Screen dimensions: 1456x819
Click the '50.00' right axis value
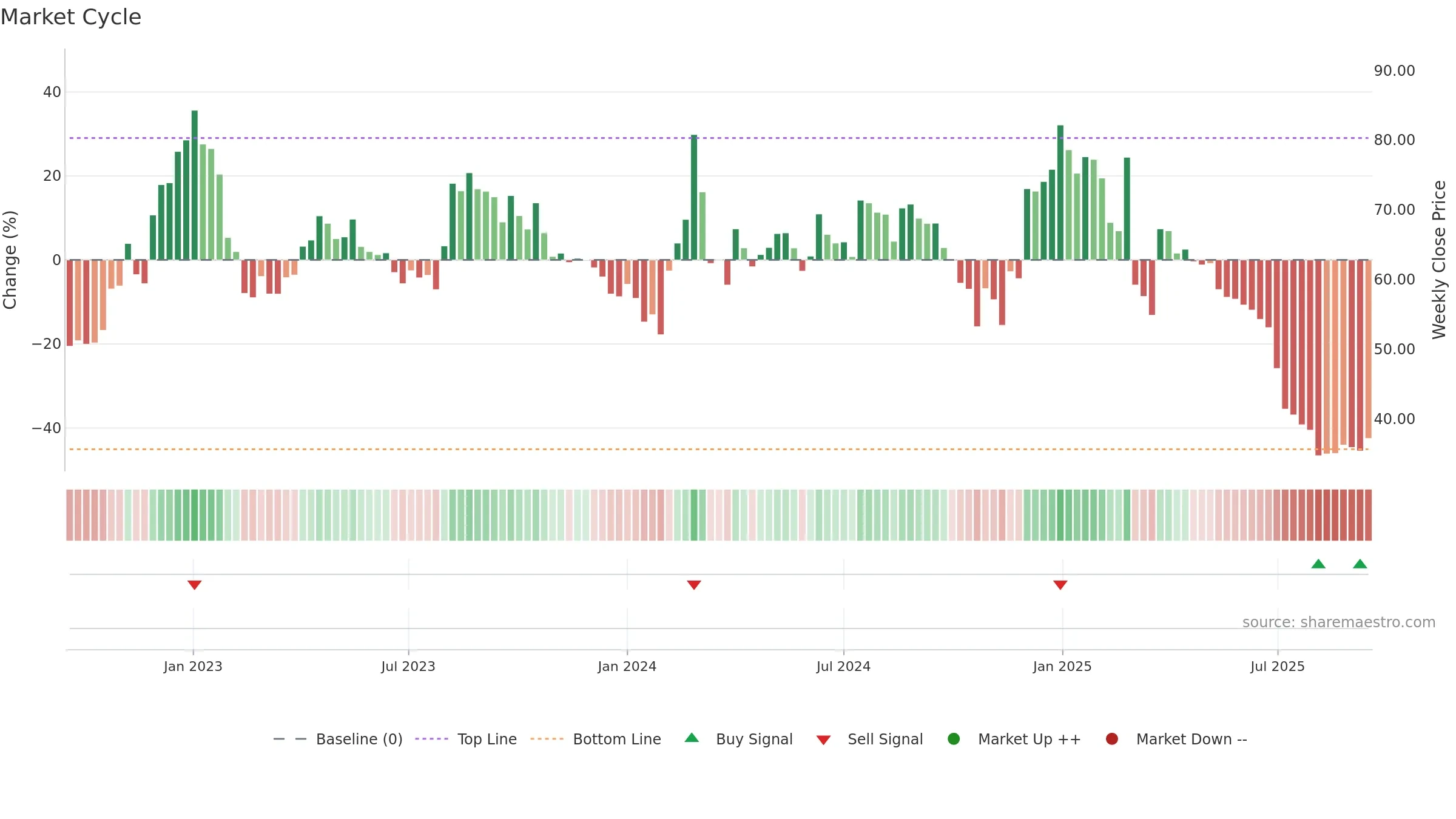coord(1394,349)
